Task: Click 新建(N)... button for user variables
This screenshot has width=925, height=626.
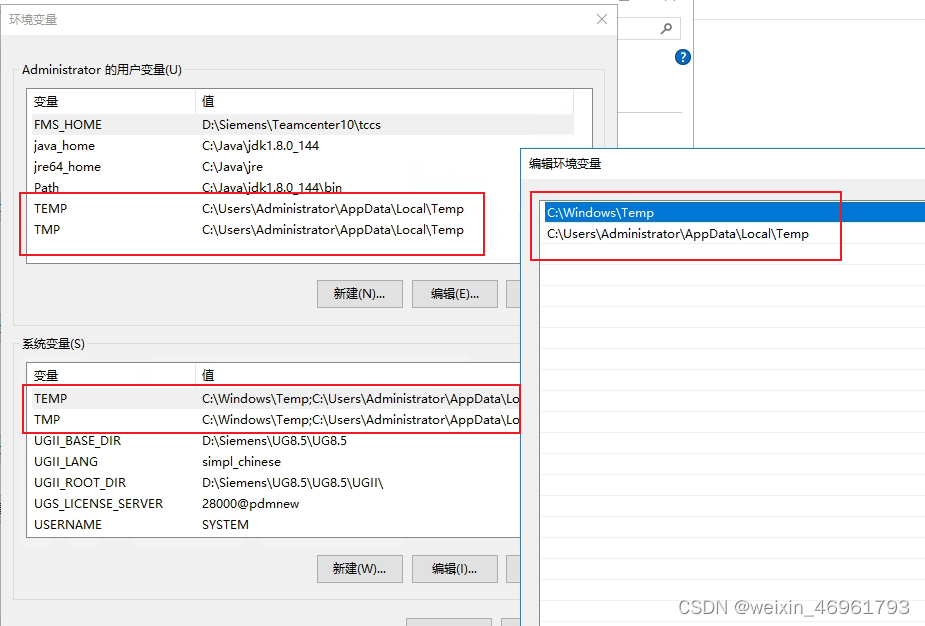Action: point(359,294)
